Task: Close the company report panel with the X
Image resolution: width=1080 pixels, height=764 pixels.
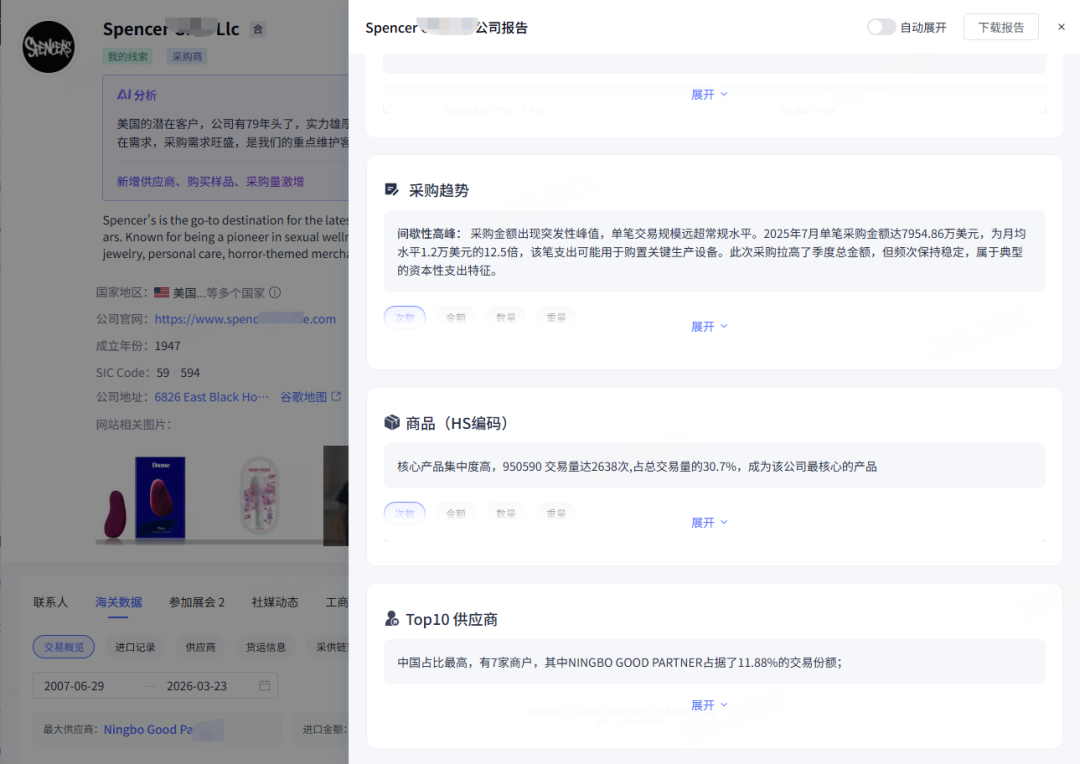Action: coord(1061,27)
